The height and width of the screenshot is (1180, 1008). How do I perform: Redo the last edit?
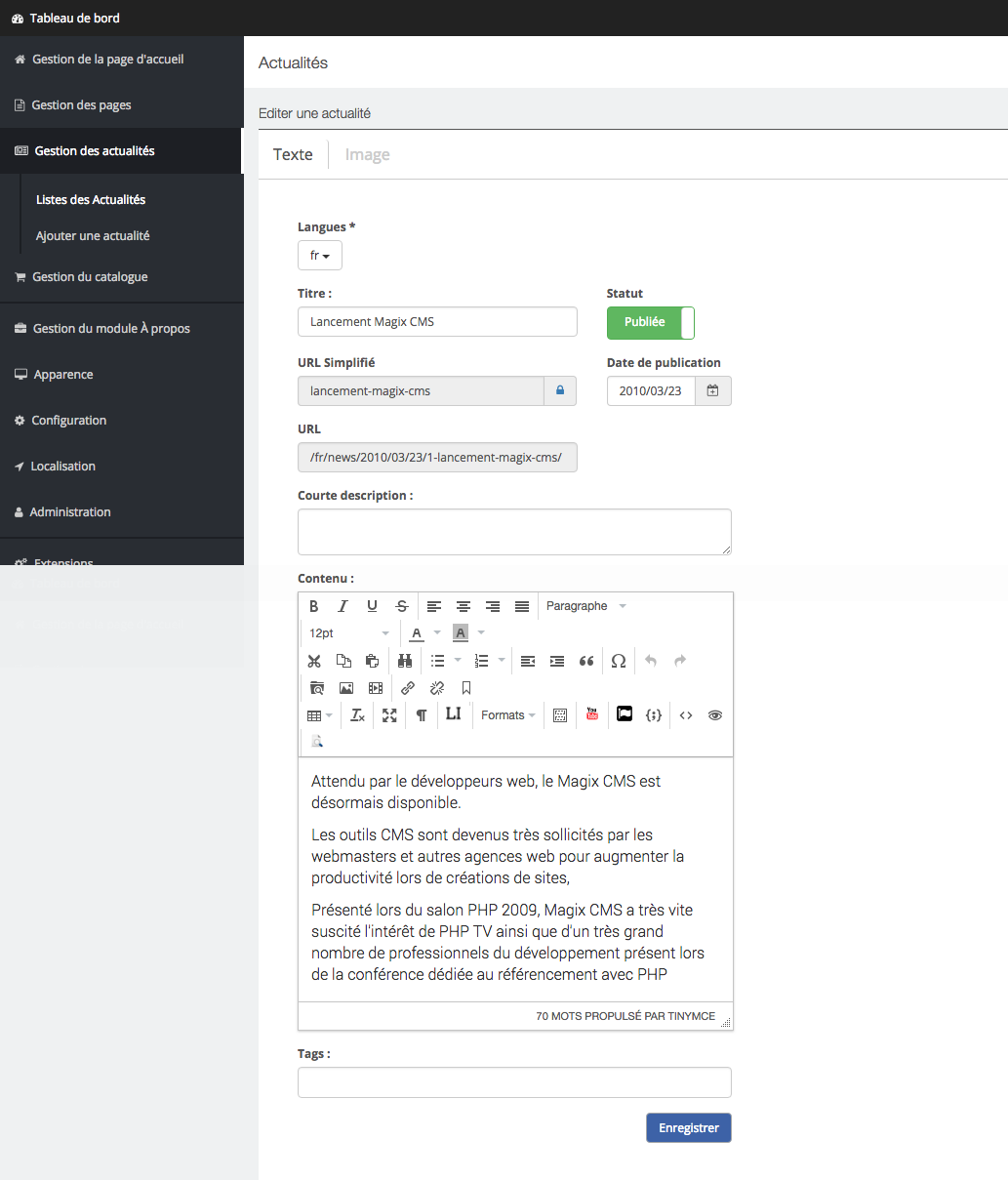(x=680, y=661)
